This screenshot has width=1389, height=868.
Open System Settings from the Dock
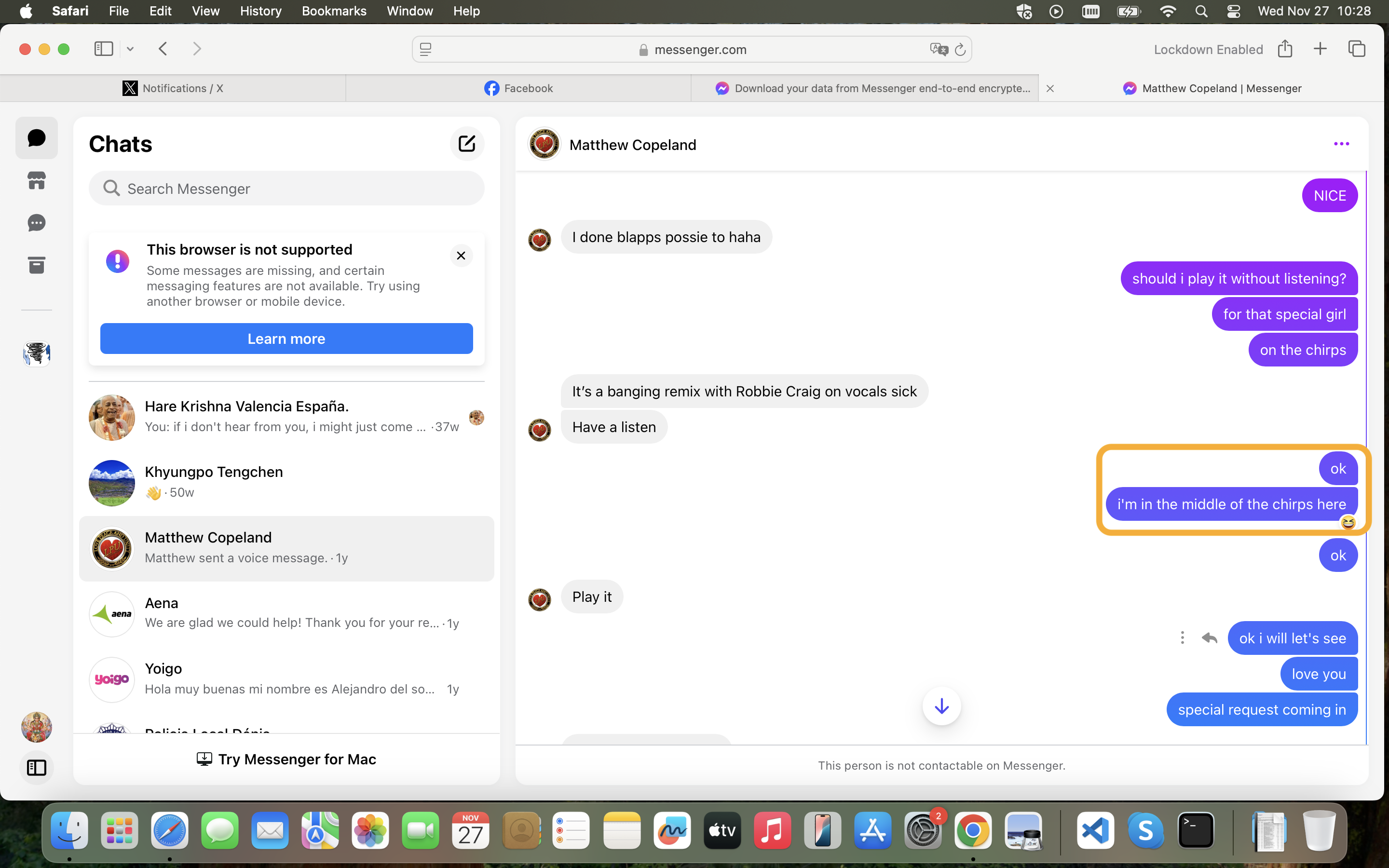pos(923,830)
